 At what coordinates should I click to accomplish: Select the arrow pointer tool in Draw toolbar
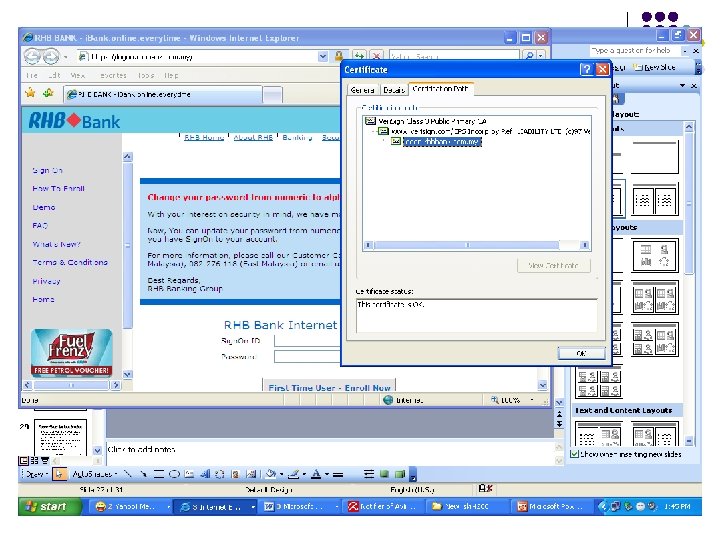point(59,474)
